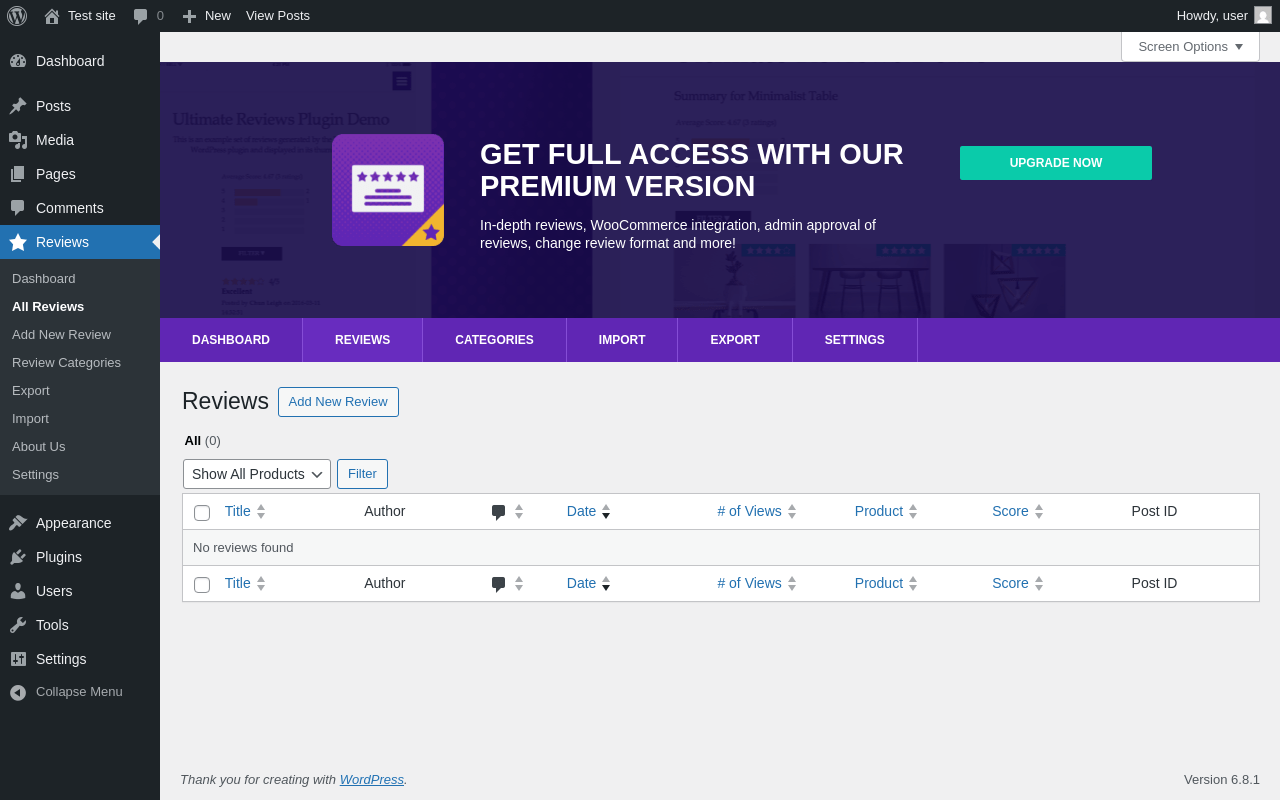Click the WordPress logo icon
Viewport: 1280px width, 800px height.
pos(17,16)
